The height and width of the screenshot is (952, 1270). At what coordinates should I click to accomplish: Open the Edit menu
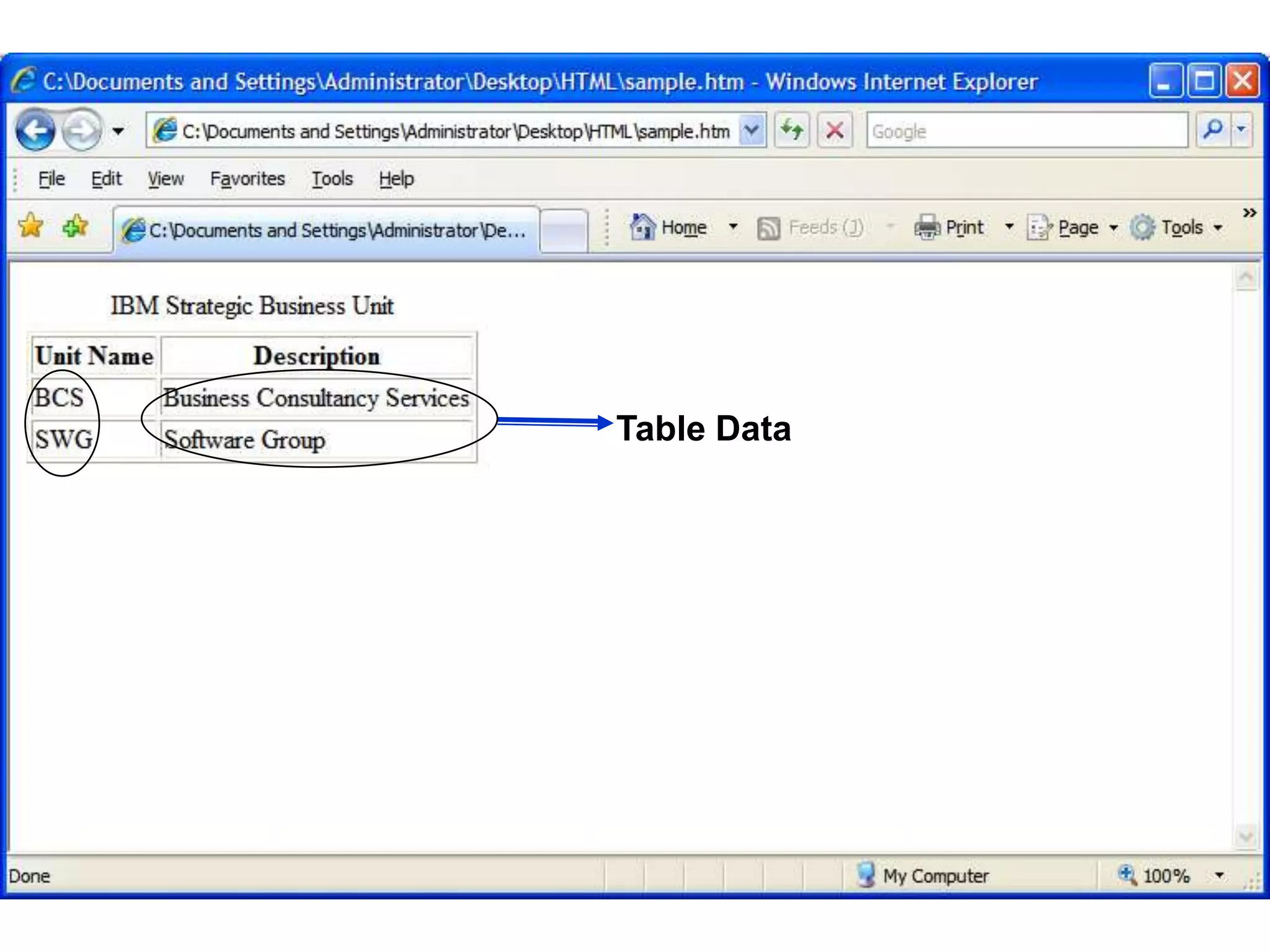click(x=106, y=178)
